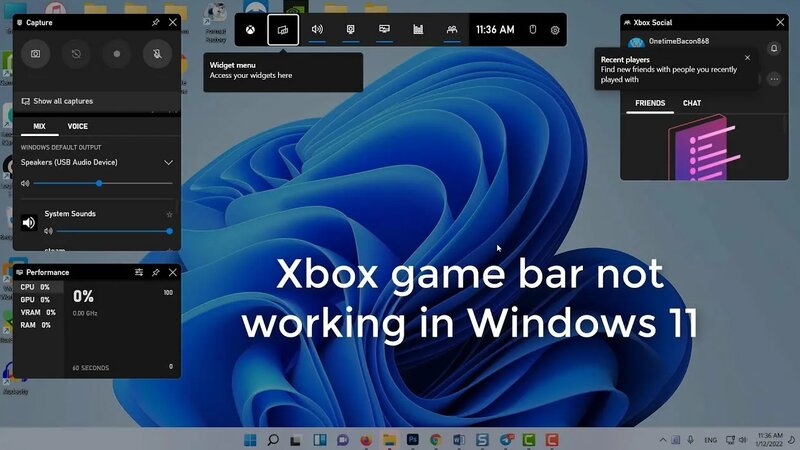Close the Capture widget
800x450 pixels.
[x=173, y=22]
